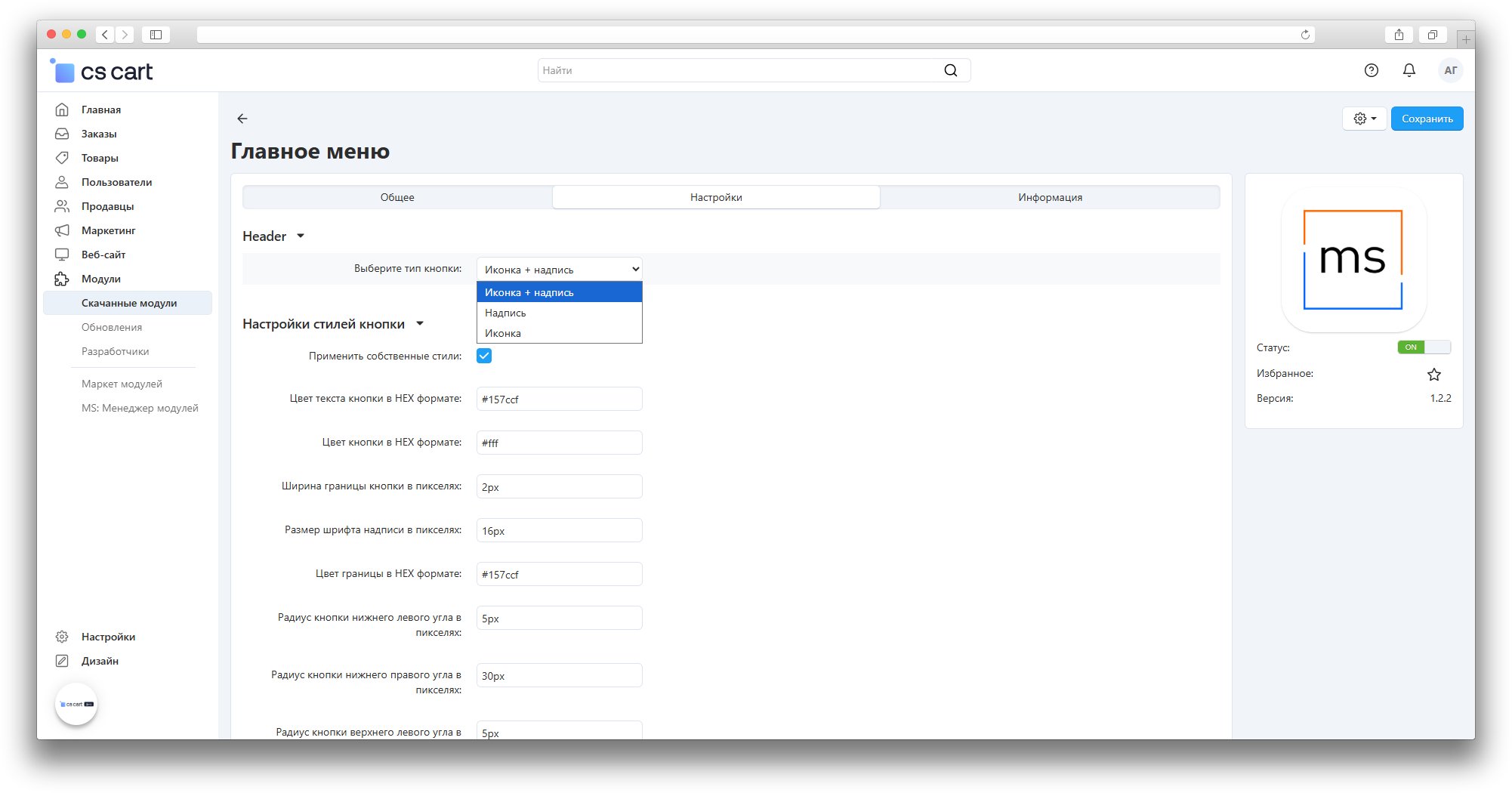The height and width of the screenshot is (793, 1512).
Task: Switch to the Информация tab
Action: click(x=1049, y=197)
